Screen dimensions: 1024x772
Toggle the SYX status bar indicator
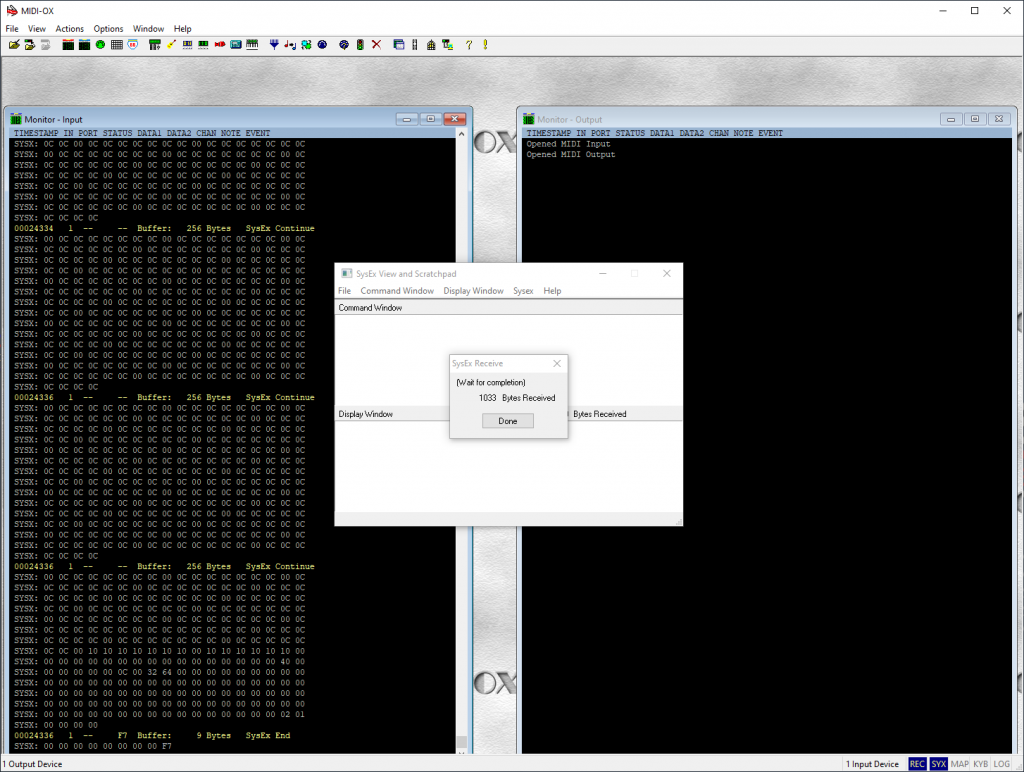pos(938,764)
